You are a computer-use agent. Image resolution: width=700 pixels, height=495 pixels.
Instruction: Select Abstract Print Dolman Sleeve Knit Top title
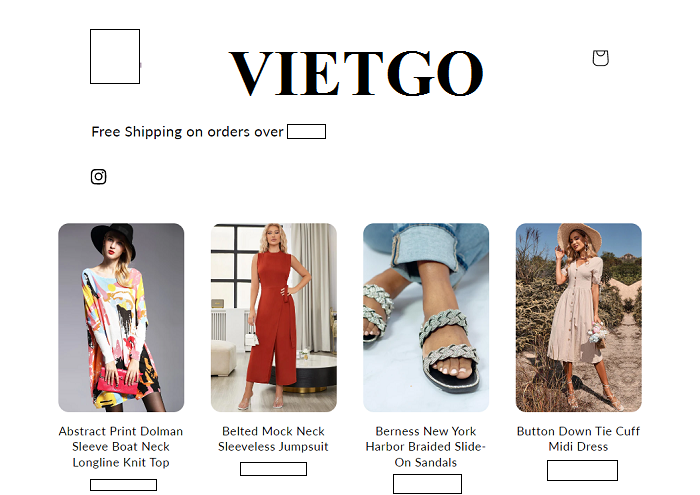121,447
